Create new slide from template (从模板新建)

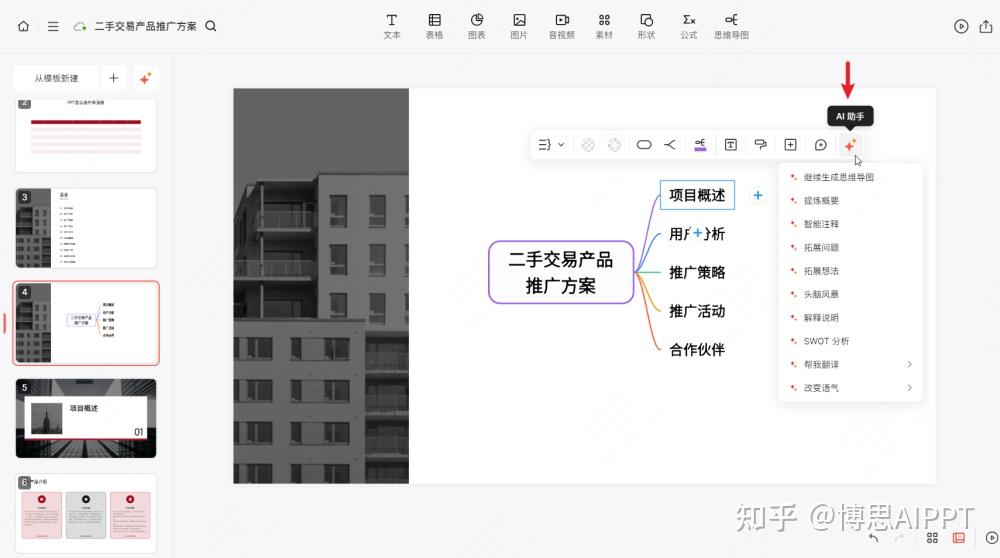[x=56, y=78]
